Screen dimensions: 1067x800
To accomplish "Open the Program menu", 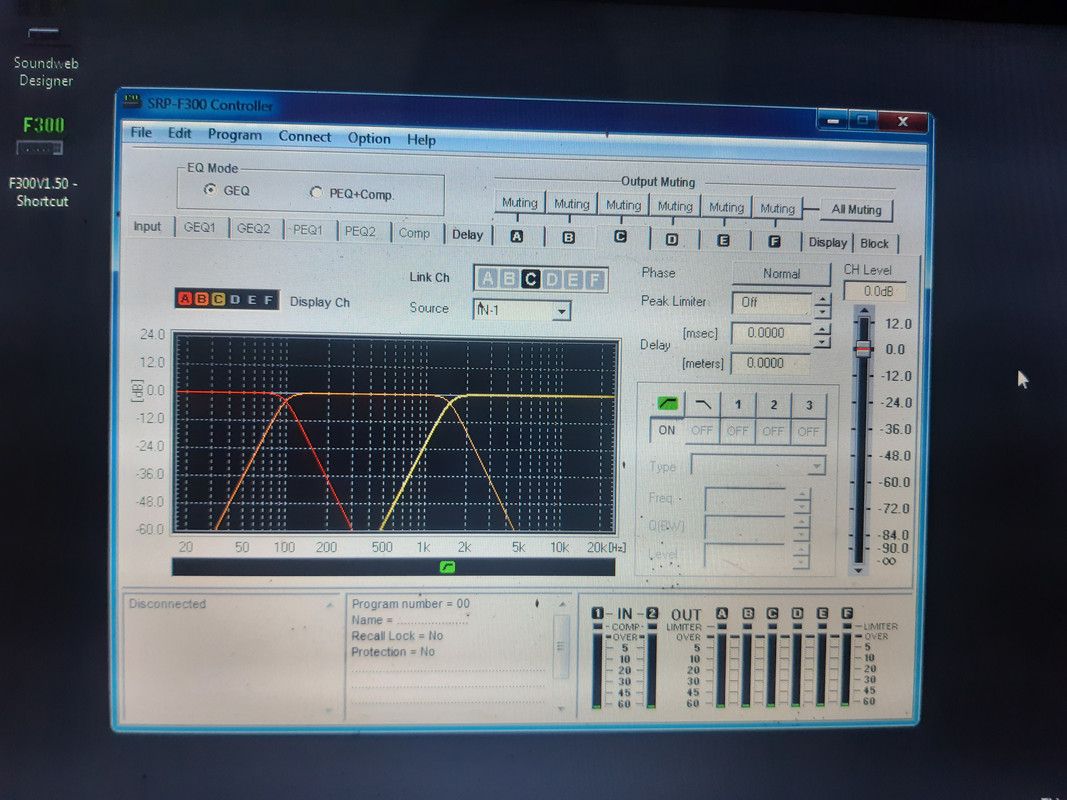I will pyautogui.click(x=235, y=135).
